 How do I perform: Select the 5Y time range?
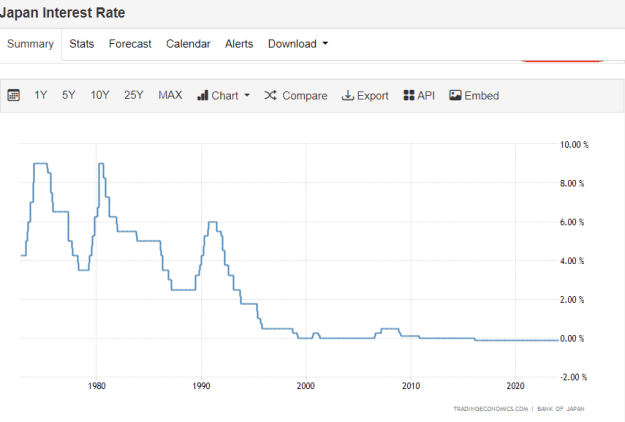(x=69, y=95)
